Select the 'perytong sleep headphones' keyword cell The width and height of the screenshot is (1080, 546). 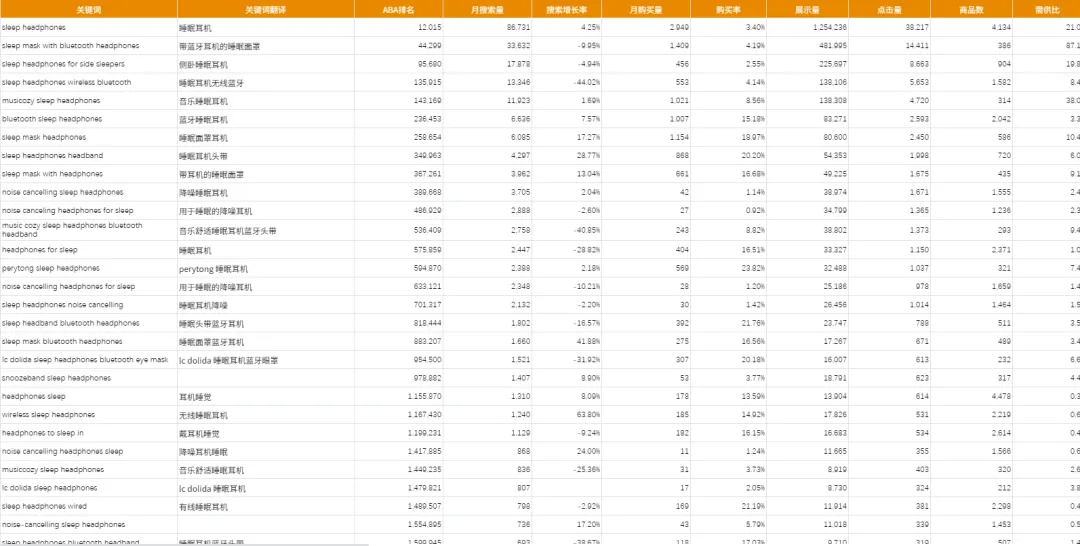51,268
